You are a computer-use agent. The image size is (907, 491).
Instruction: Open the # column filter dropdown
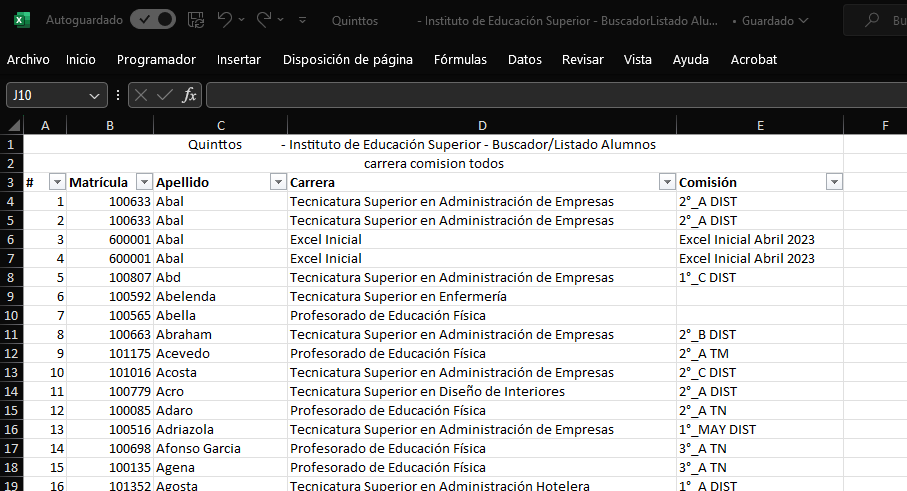57,182
